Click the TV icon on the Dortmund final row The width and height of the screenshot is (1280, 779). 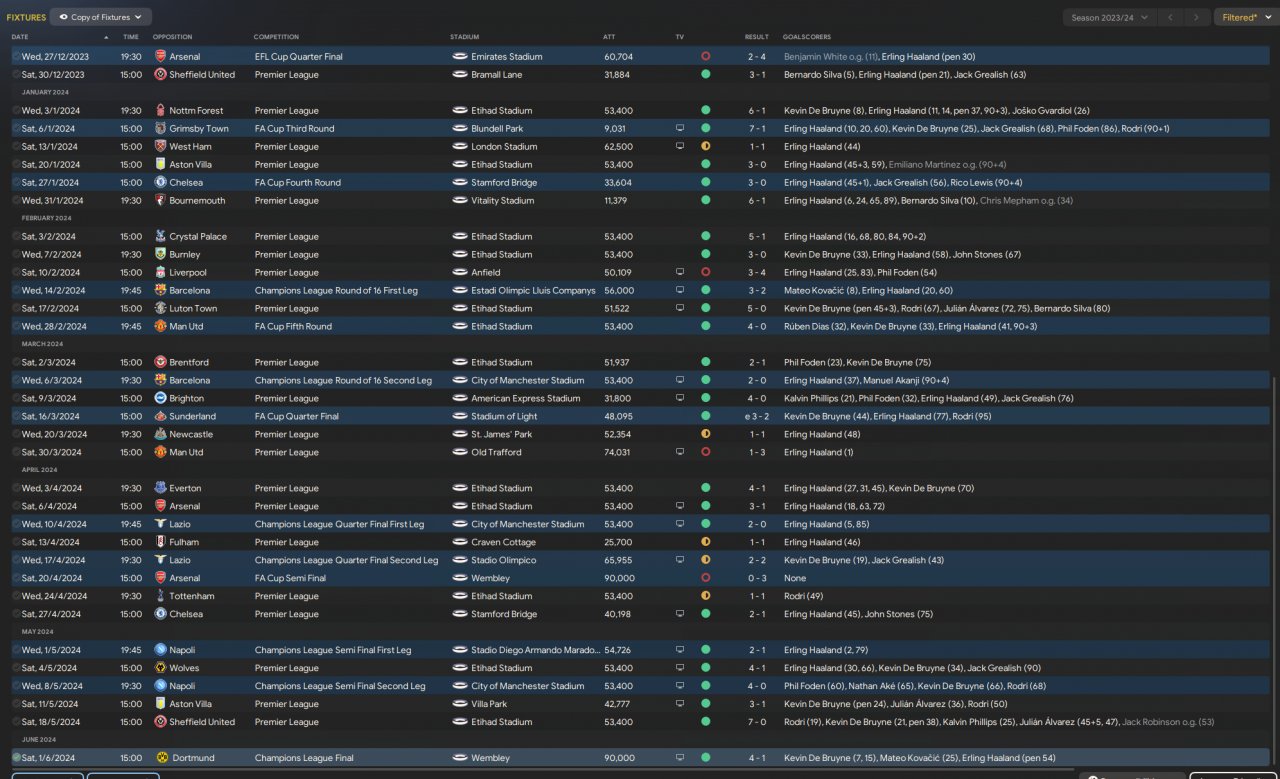(x=680, y=759)
